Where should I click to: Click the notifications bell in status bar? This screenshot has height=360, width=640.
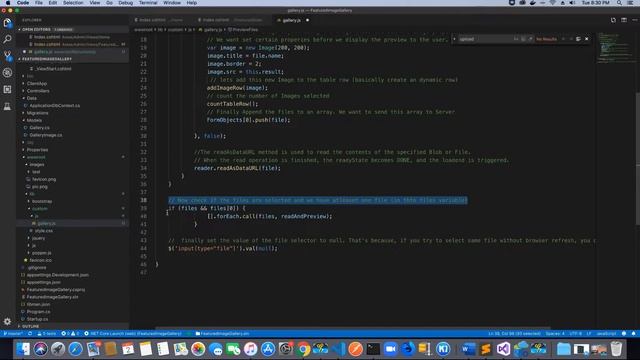pyautogui.click(x=633, y=333)
